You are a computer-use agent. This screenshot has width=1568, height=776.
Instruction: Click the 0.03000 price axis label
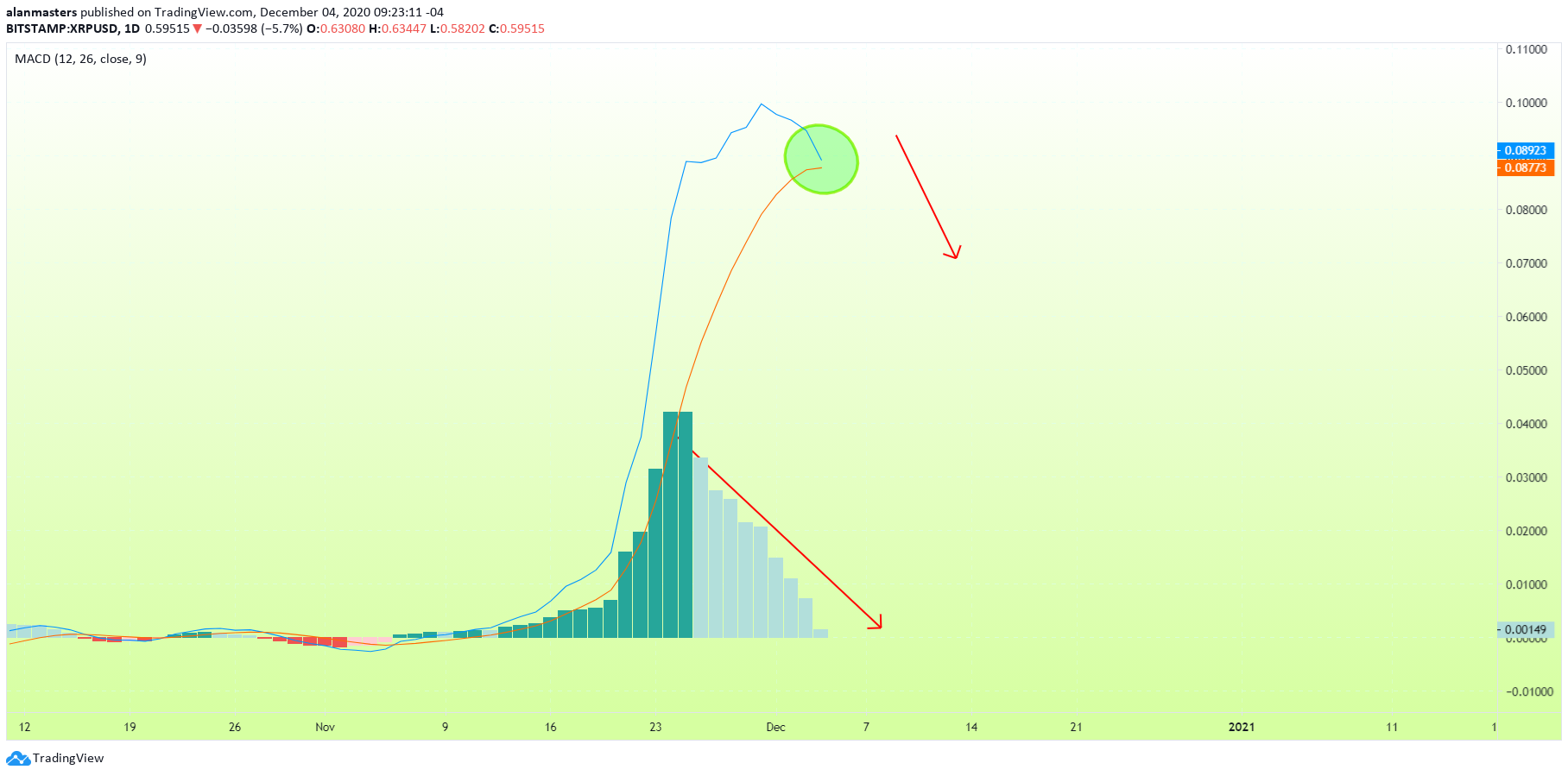point(1527,477)
